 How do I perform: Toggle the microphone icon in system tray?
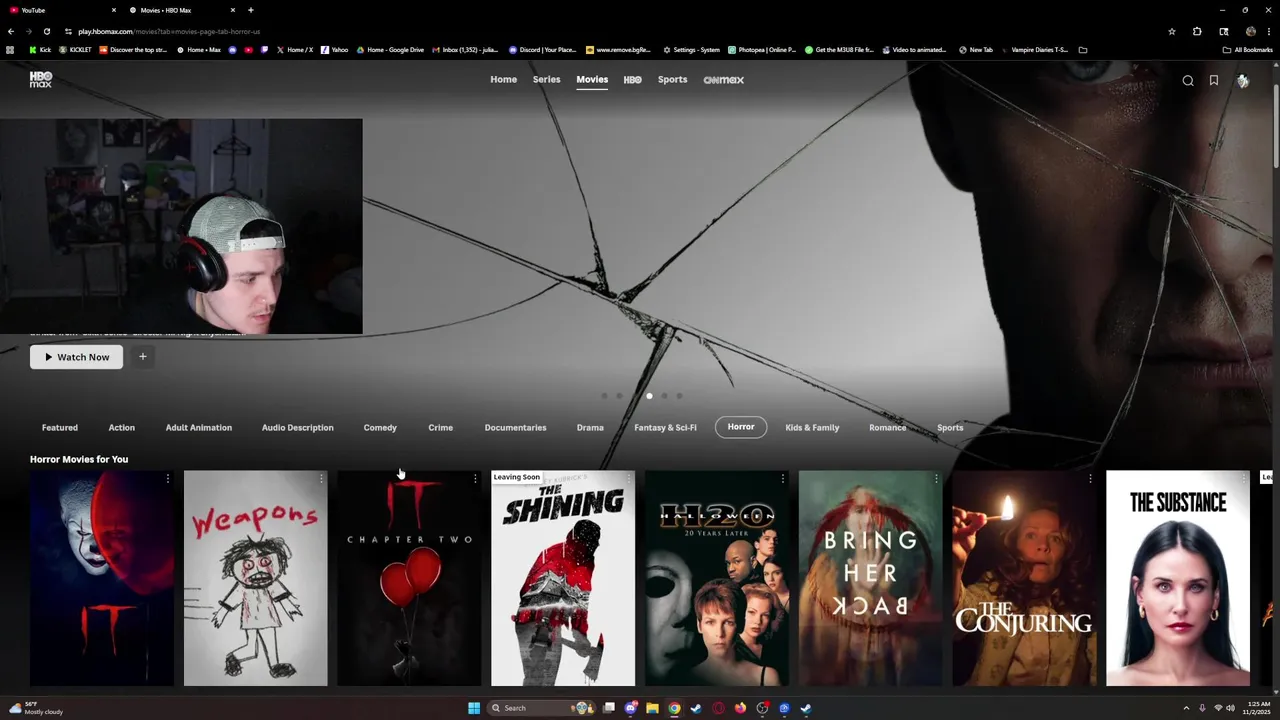coord(1202,708)
